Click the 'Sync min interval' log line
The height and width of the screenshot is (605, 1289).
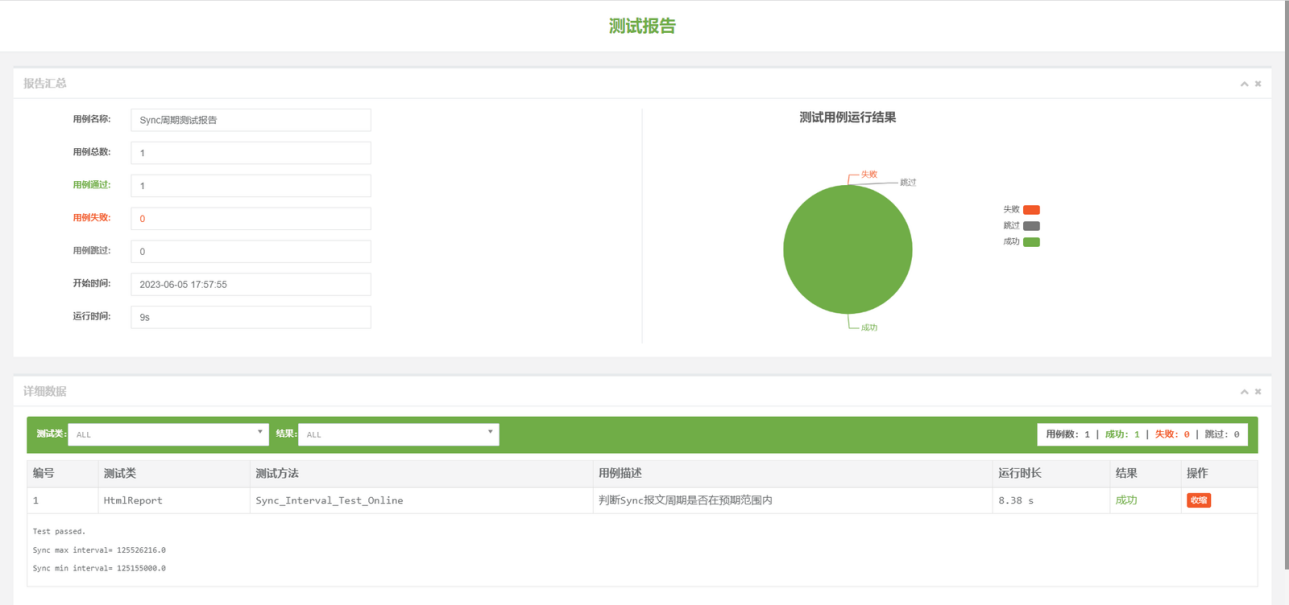[x=99, y=568]
